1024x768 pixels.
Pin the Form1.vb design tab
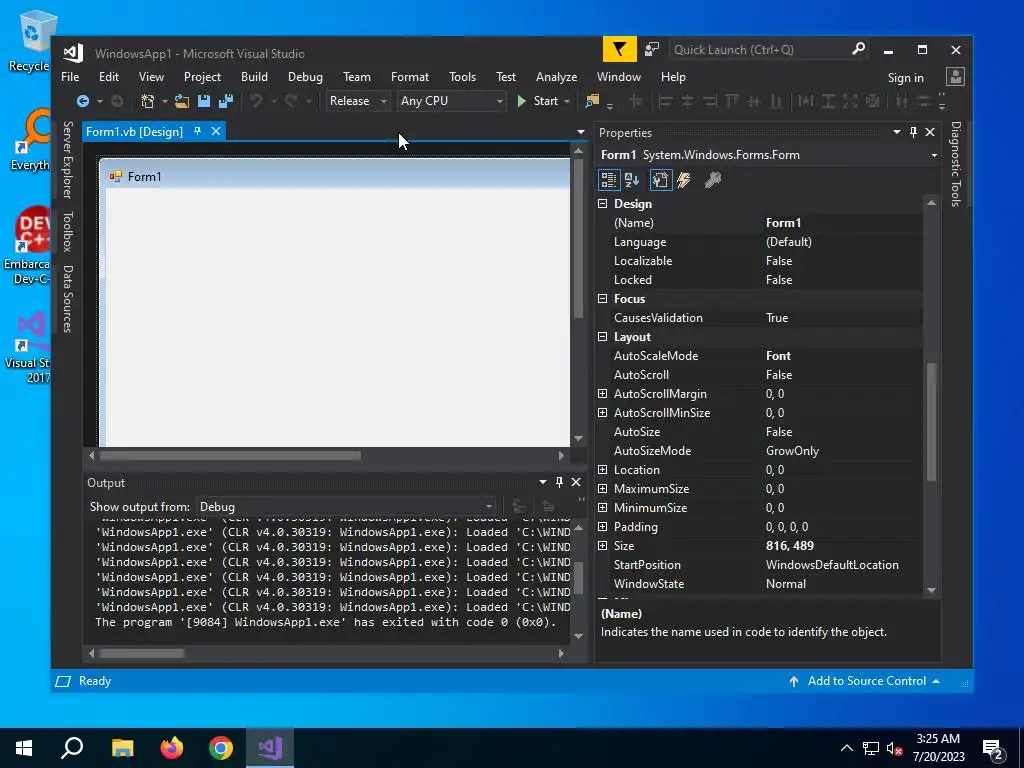pos(197,131)
